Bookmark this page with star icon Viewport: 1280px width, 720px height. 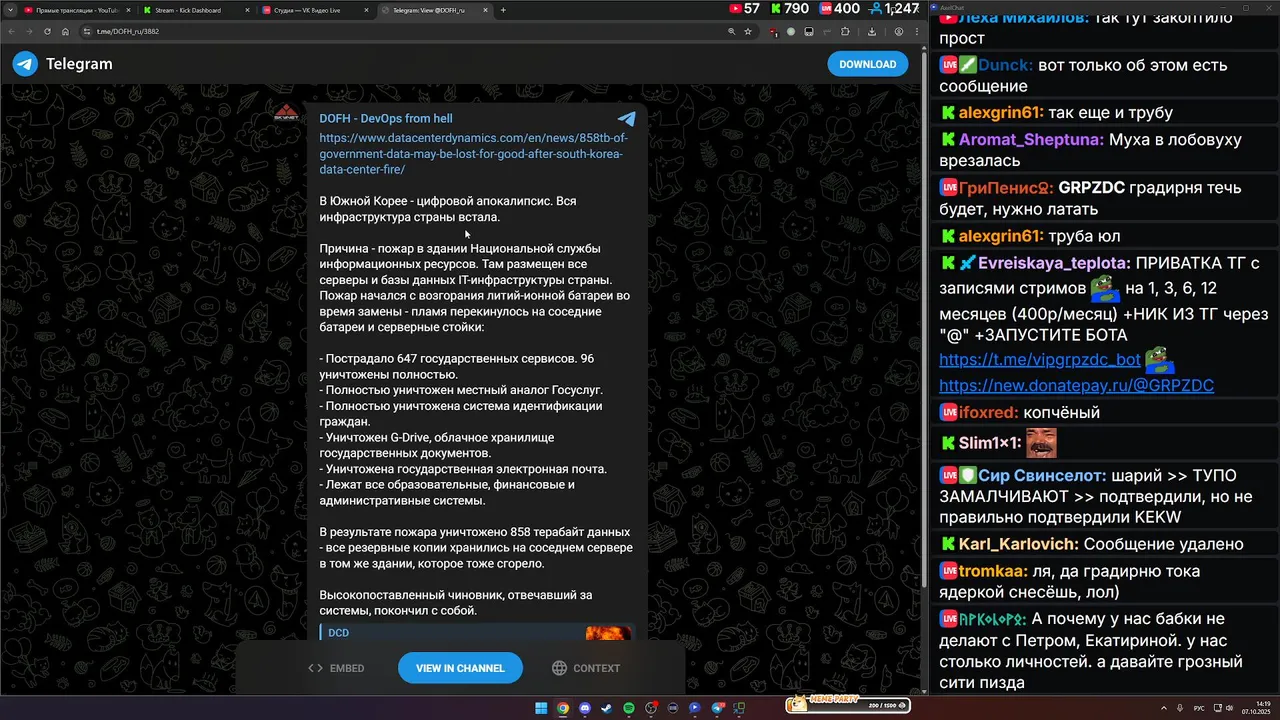(748, 31)
